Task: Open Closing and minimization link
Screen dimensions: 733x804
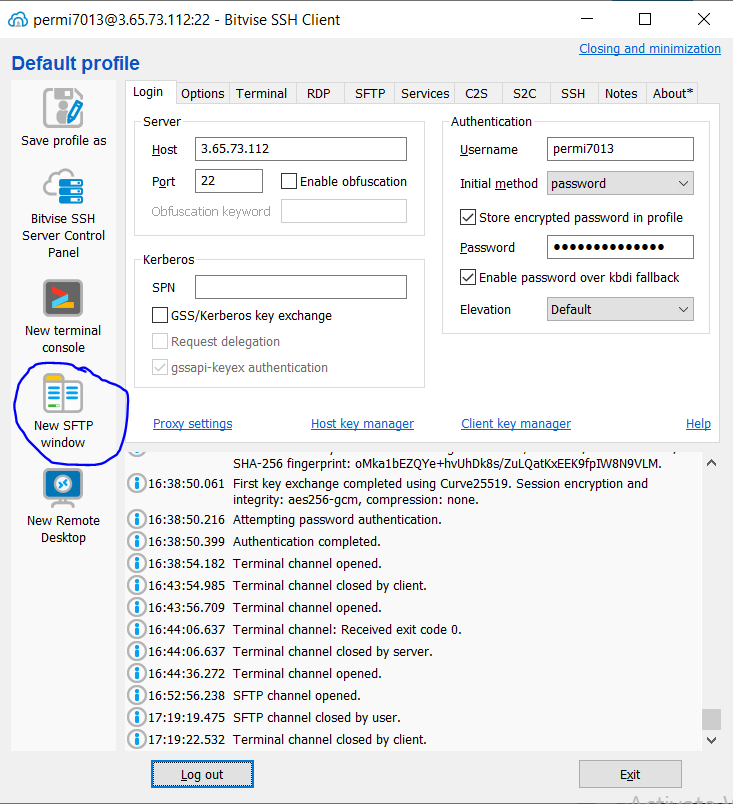Action: (650, 49)
